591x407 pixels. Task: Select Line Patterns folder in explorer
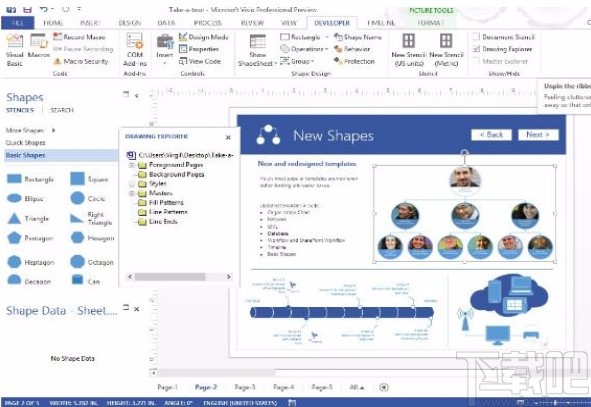(163, 212)
